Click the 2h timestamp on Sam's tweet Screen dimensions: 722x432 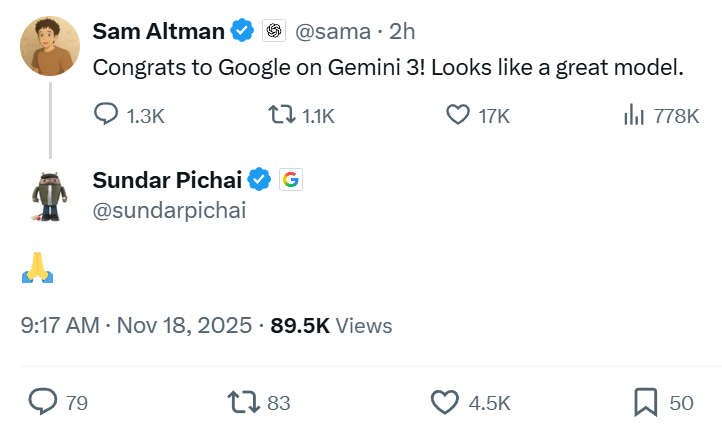click(402, 31)
